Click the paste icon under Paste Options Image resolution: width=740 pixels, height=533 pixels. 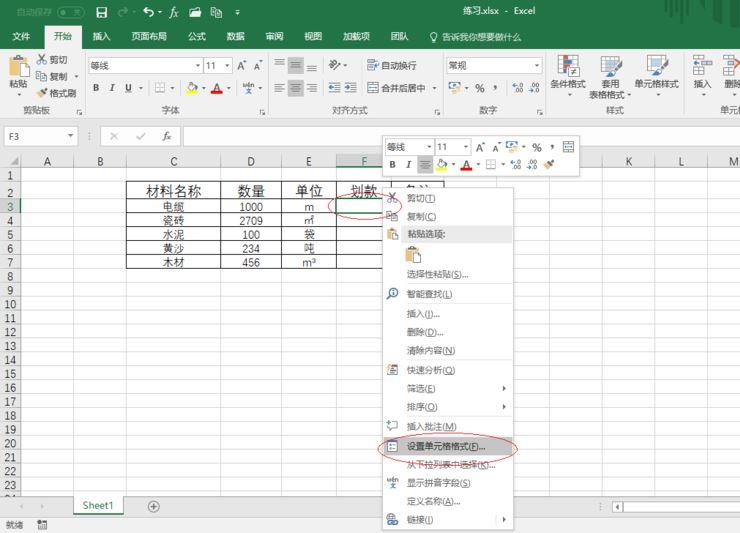(x=413, y=254)
